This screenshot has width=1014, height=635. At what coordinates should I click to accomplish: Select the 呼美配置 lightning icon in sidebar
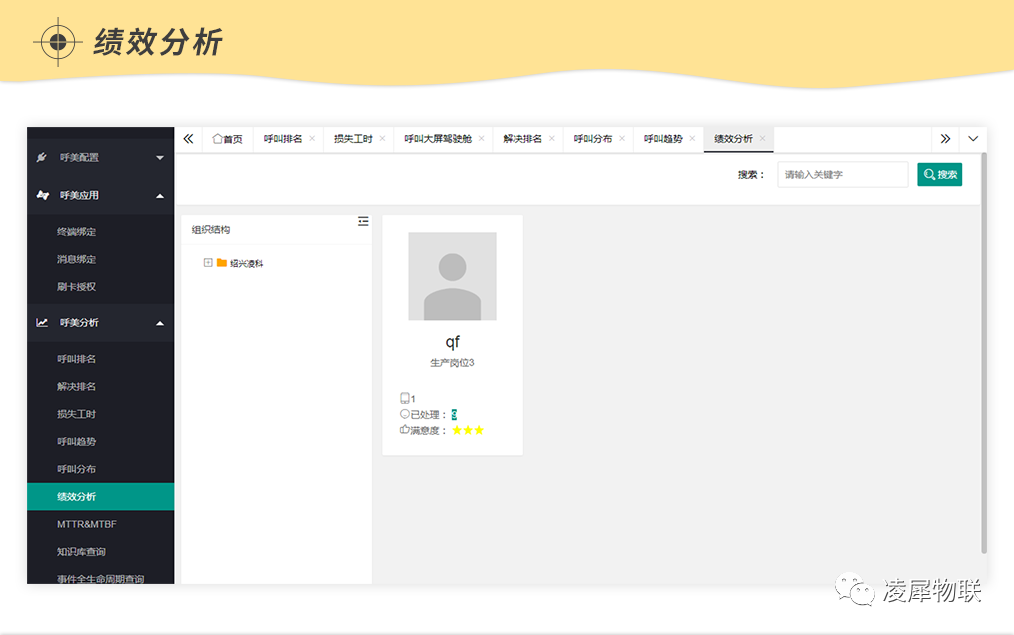click(40, 157)
